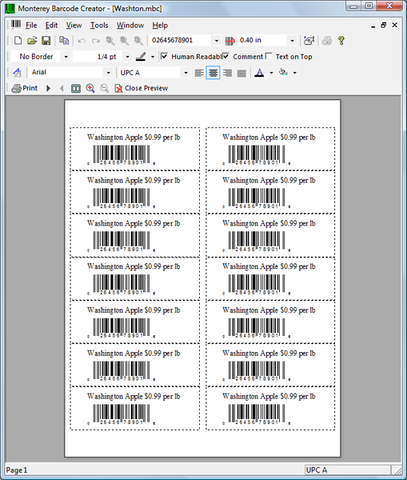
Task: Select center text alignment icon
Action: [213, 73]
